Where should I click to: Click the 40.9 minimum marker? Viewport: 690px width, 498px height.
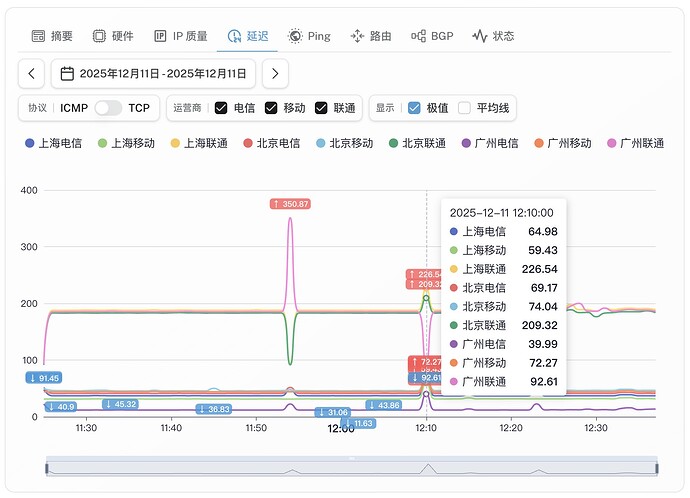(x=61, y=406)
